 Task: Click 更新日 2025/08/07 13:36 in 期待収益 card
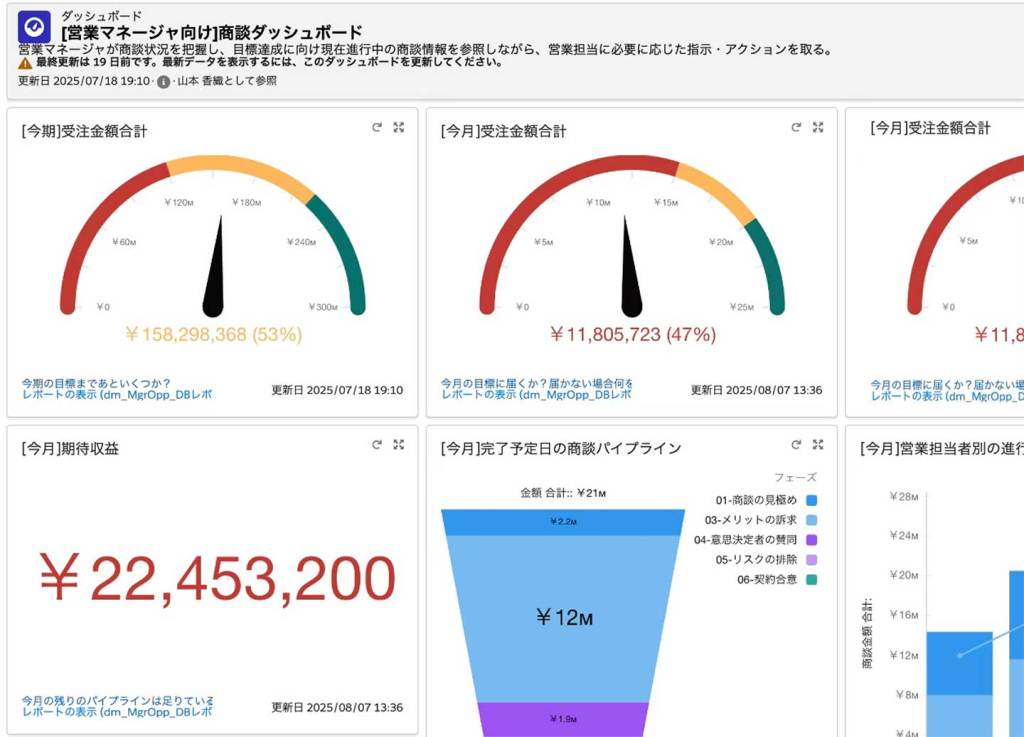point(337,708)
